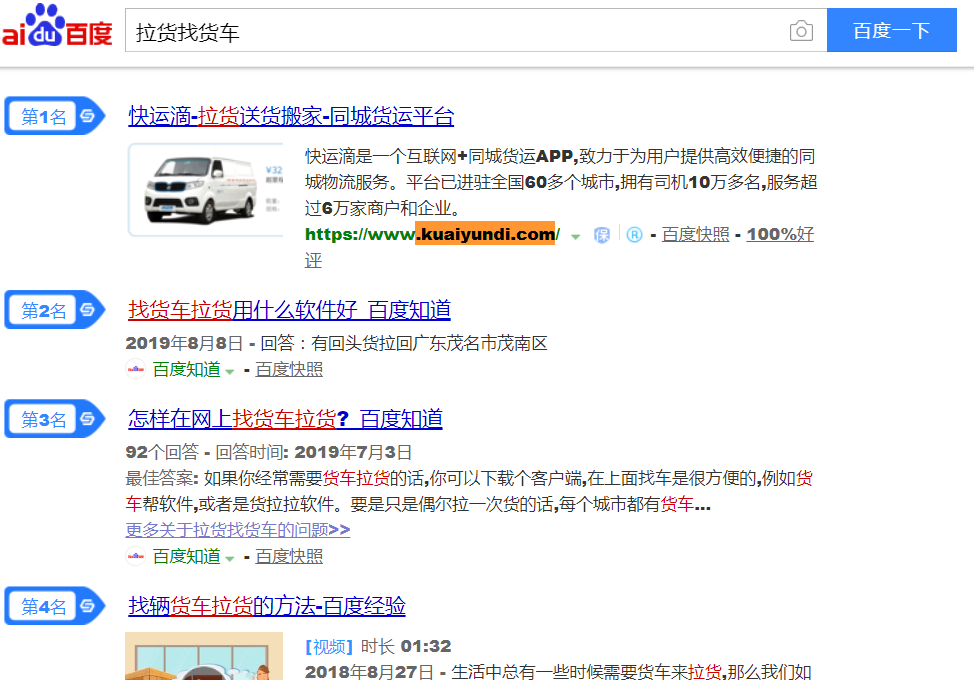Screen dimensions: 974x680
Task: Click the 第1名 rank badge icon
Action: 55,116
